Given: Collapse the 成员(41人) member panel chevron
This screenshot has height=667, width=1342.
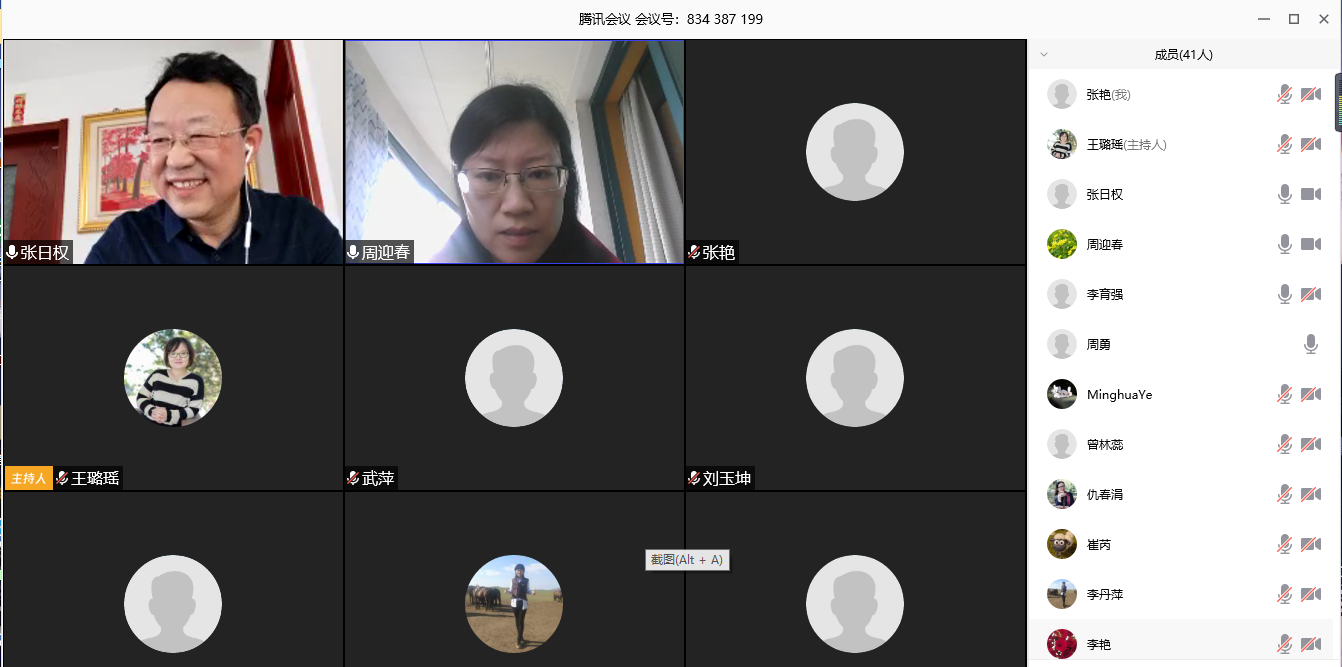Looking at the screenshot, I should point(1044,55).
